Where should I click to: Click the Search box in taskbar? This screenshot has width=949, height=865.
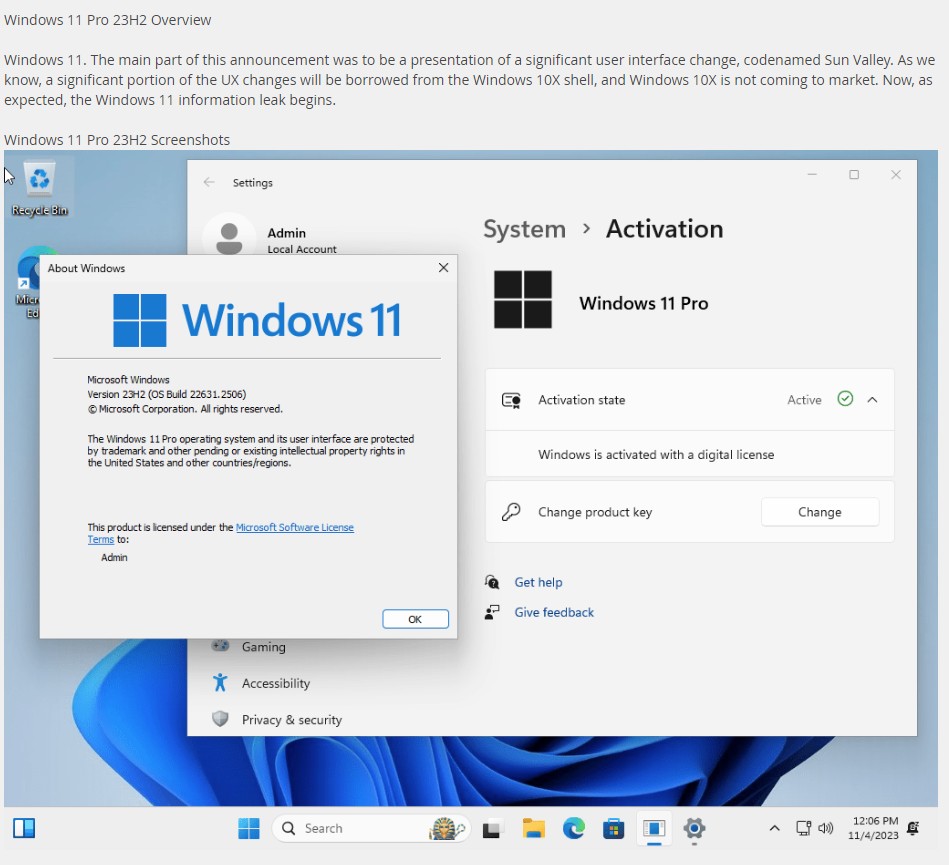tap(371, 828)
